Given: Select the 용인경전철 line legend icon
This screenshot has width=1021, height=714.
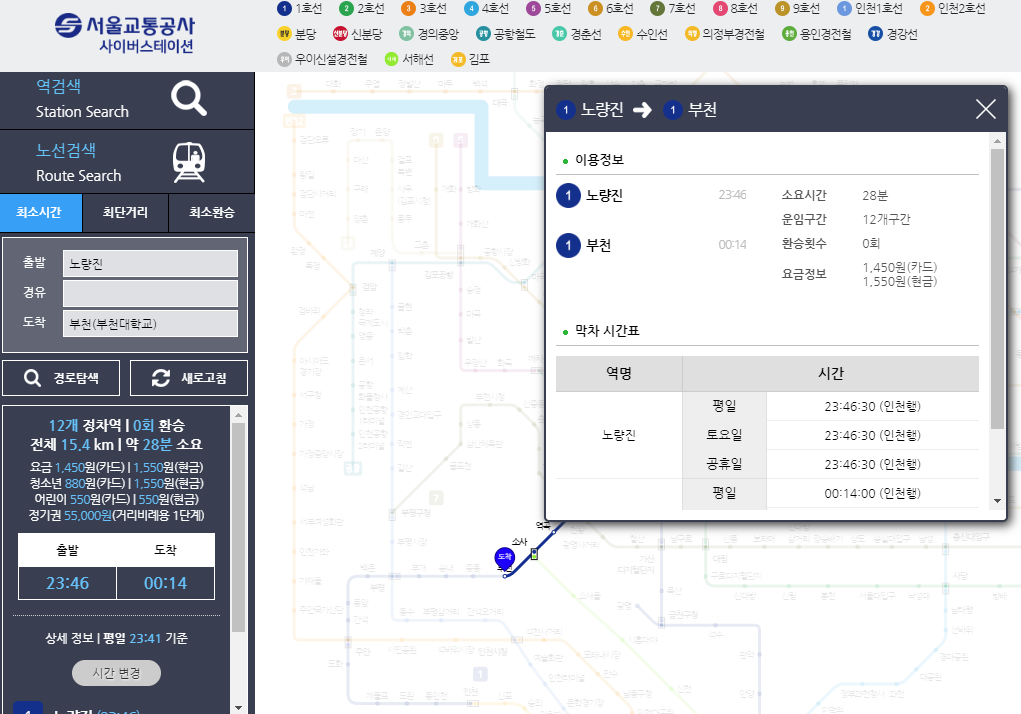Looking at the screenshot, I should coord(789,34).
